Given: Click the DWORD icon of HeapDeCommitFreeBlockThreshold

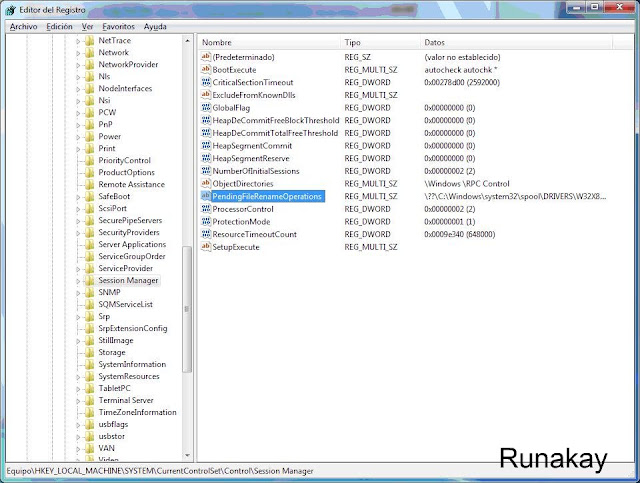Looking at the screenshot, I should 206,120.
